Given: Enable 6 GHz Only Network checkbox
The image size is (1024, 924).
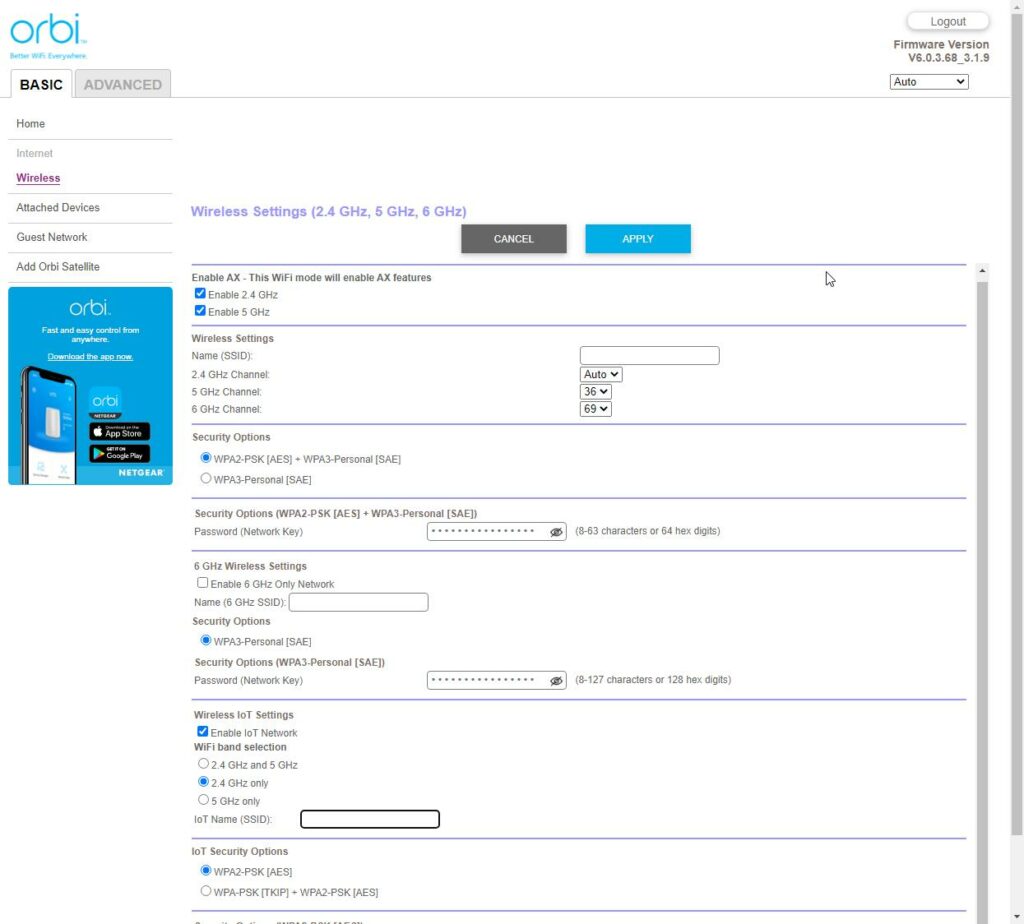Looking at the screenshot, I should (203, 583).
